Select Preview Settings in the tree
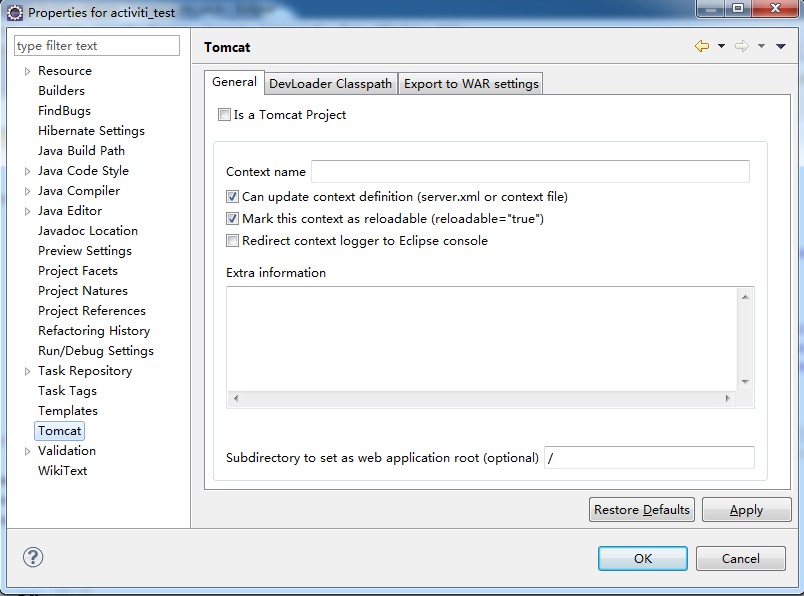The width and height of the screenshot is (804, 596). [85, 251]
